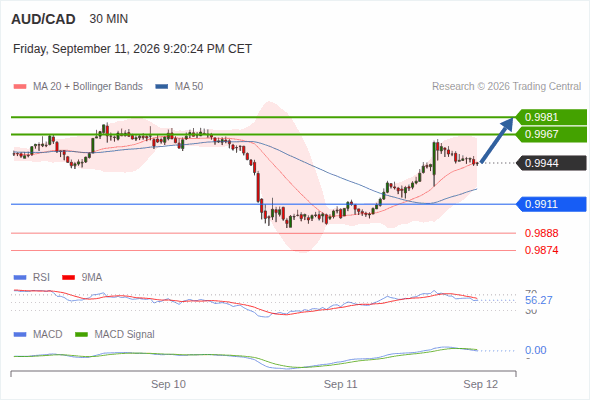Click the 0.9874 support level value

pyautogui.click(x=541, y=250)
